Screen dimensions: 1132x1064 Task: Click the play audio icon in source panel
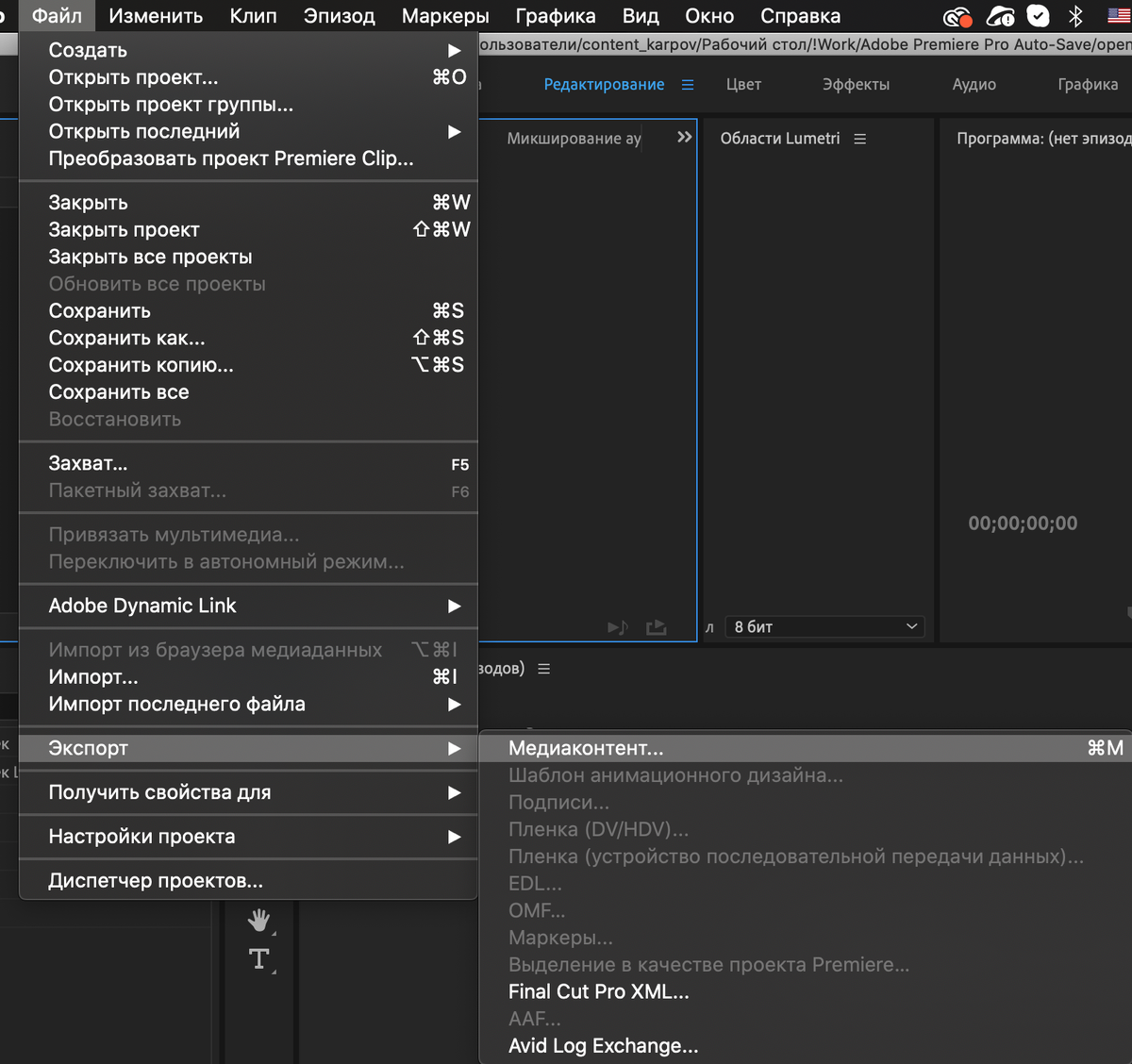(617, 627)
